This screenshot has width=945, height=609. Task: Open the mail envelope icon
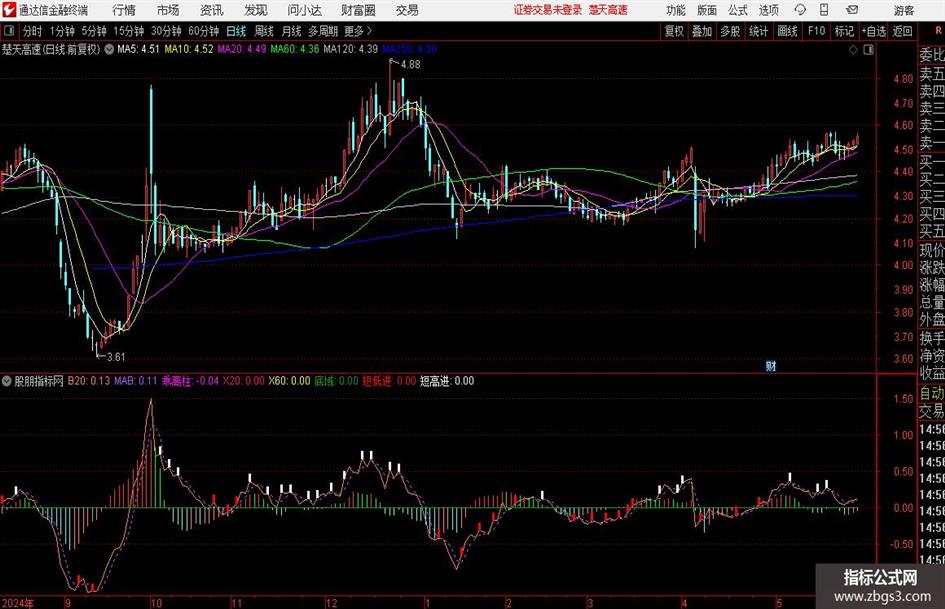(x=852, y=10)
